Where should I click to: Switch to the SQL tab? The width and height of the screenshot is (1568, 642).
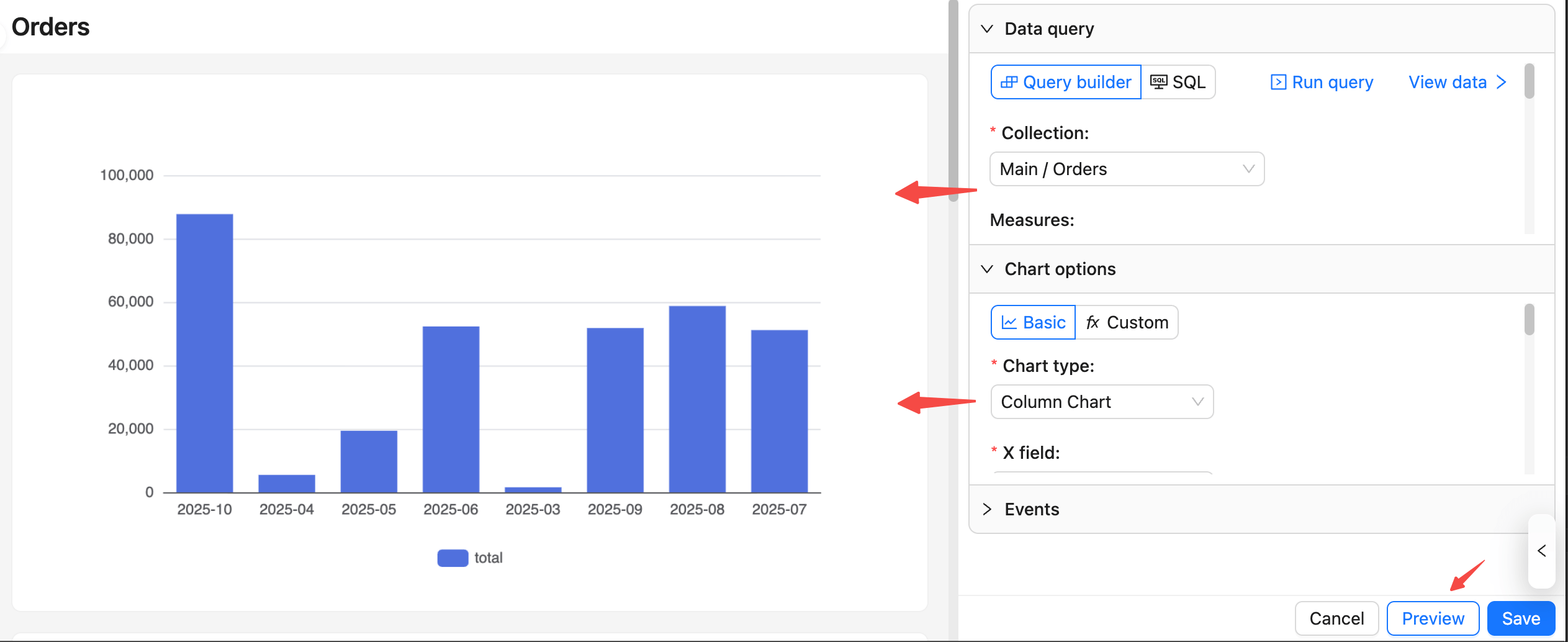coord(1178,82)
